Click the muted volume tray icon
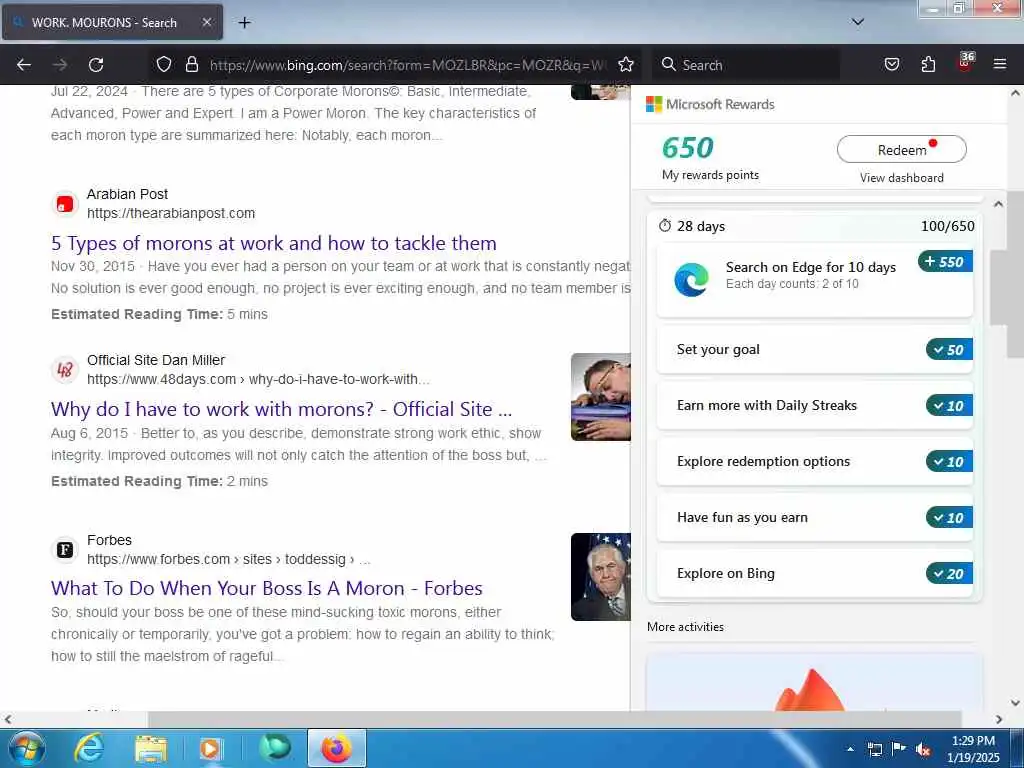 coord(923,749)
